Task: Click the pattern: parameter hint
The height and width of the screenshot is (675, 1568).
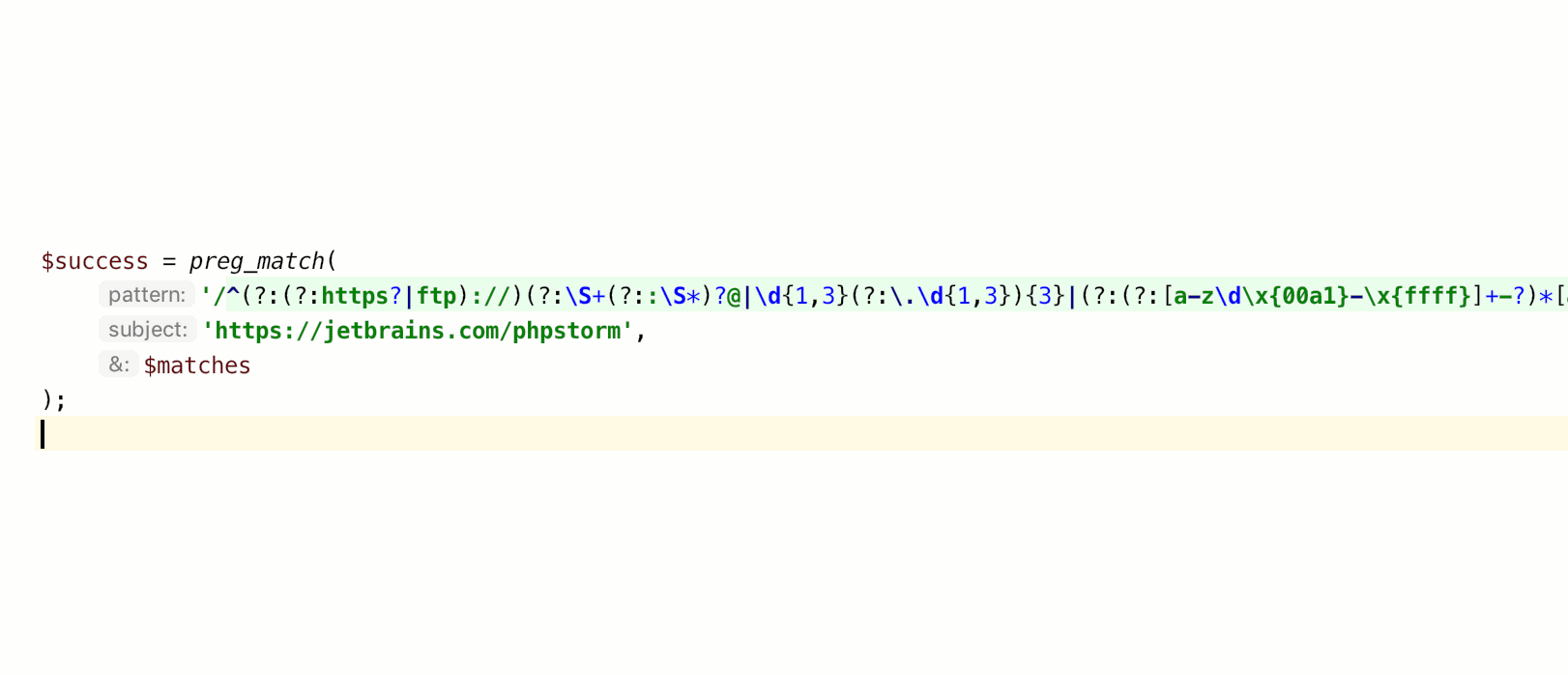Action: pyautogui.click(x=147, y=295)
